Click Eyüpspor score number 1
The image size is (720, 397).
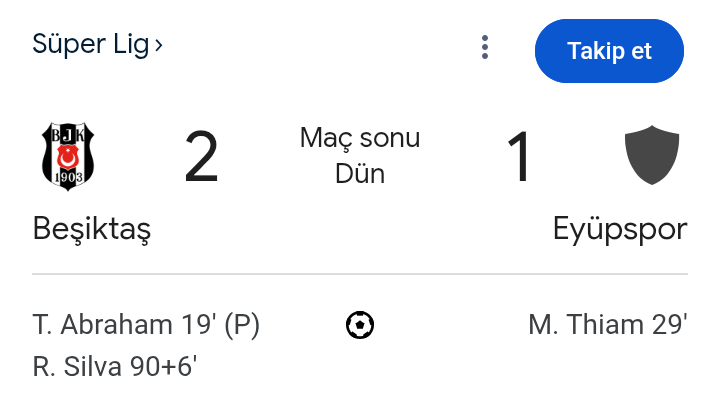click(519, 157)
